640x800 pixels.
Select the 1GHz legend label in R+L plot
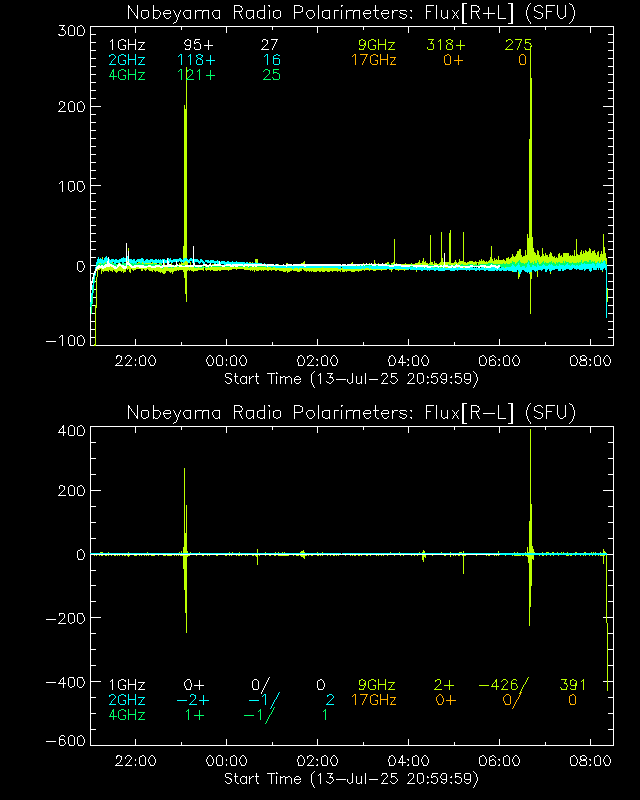pos(127,45)
